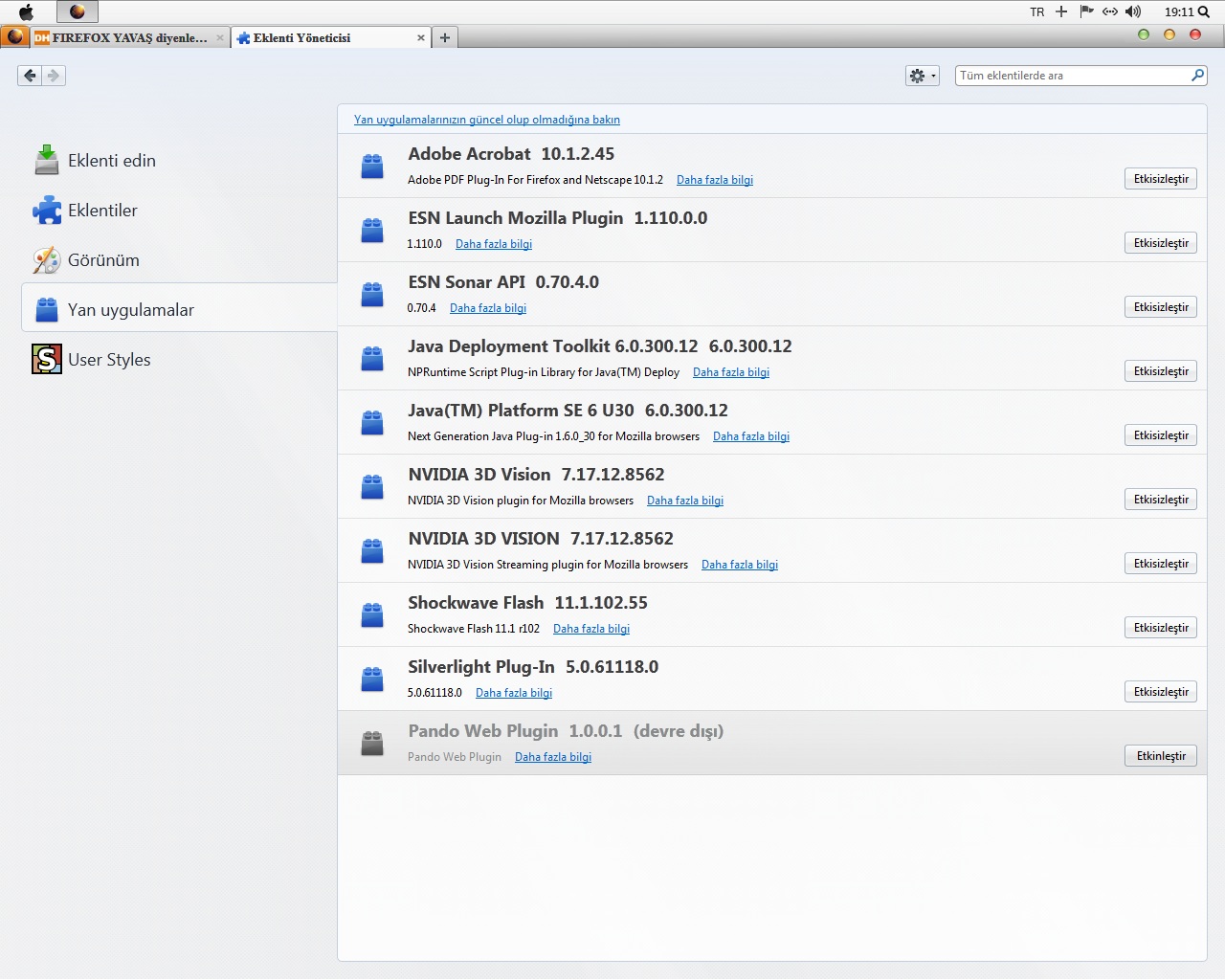Open Daha fazla bilgi for Java Deployment Toolkit
The height and width of the screenshot is (980, 1225).
point(731,372)
